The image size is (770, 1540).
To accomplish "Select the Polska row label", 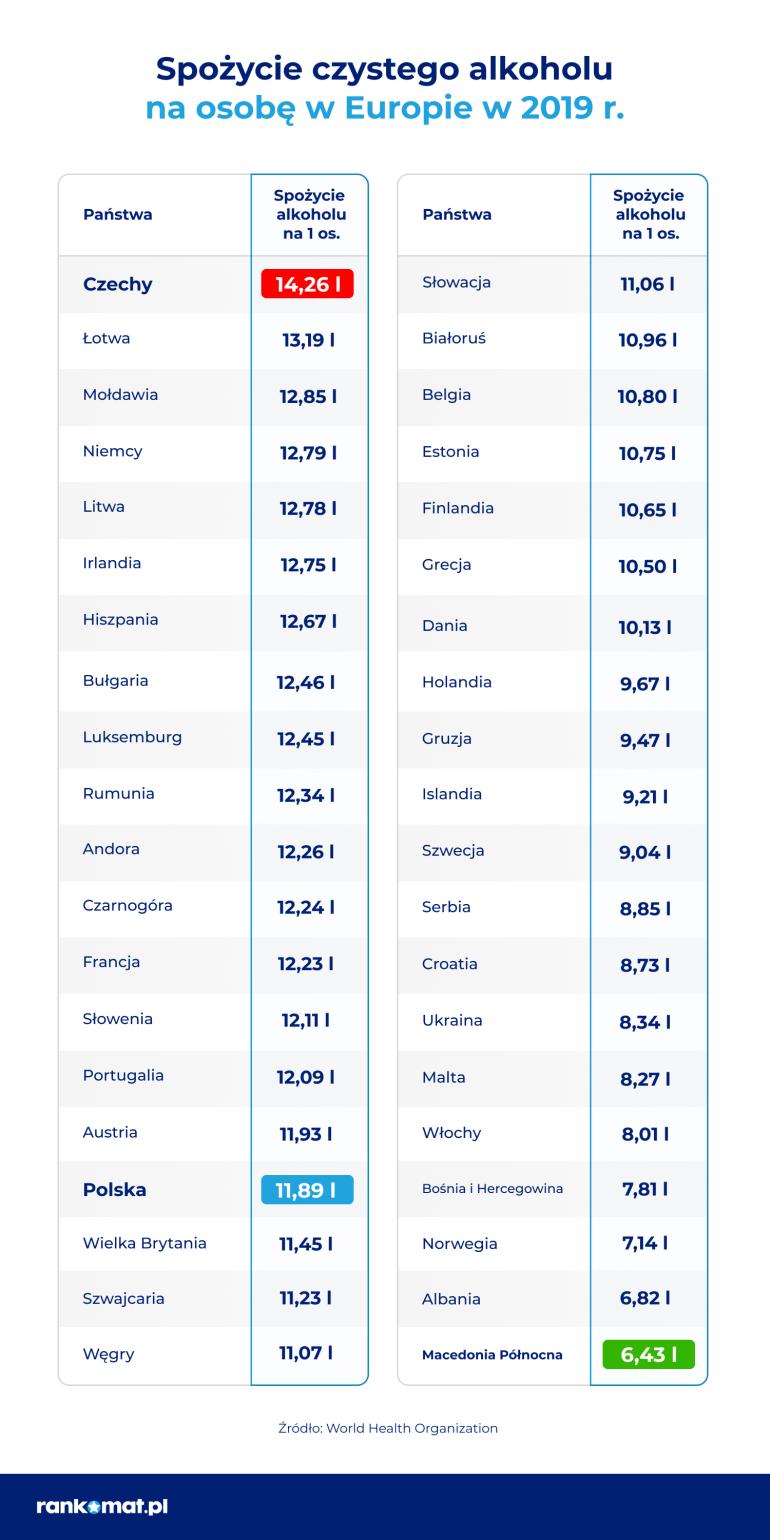I will tap(115, 1190).
